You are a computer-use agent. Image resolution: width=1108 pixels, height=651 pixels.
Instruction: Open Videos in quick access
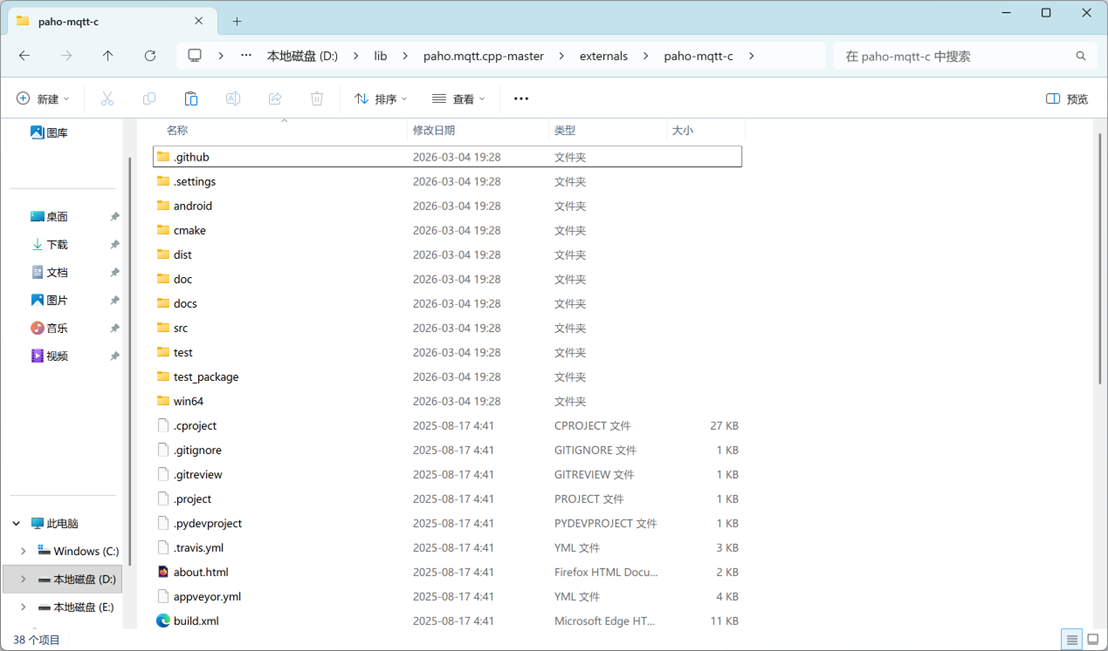(x=49, y=356)
